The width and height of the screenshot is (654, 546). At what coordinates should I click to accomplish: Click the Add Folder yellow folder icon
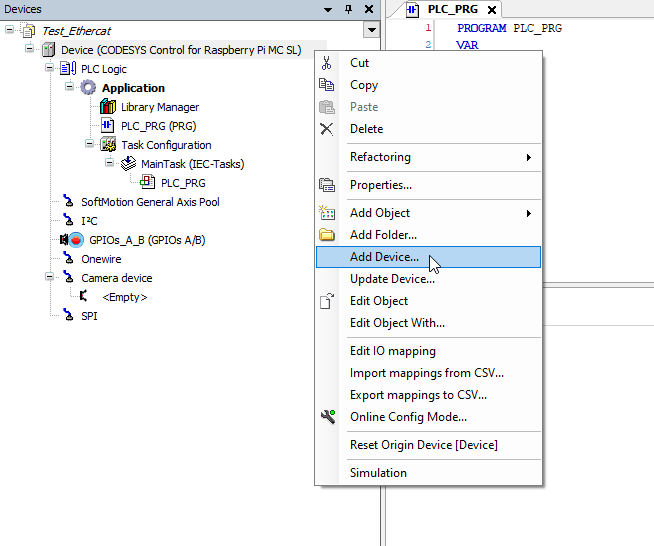(327, 235)
